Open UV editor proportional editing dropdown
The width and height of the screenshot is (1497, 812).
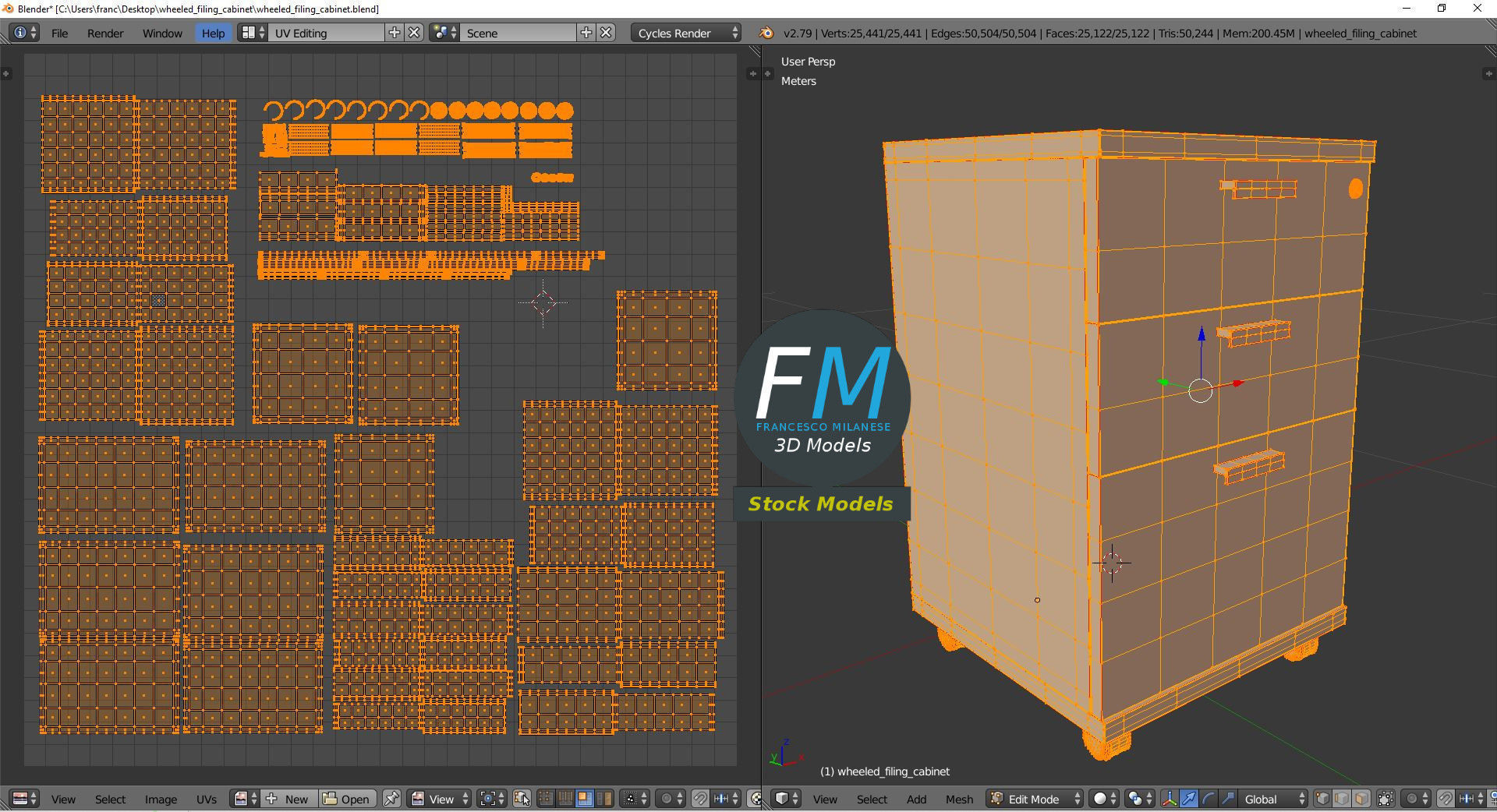coord(671,799)
